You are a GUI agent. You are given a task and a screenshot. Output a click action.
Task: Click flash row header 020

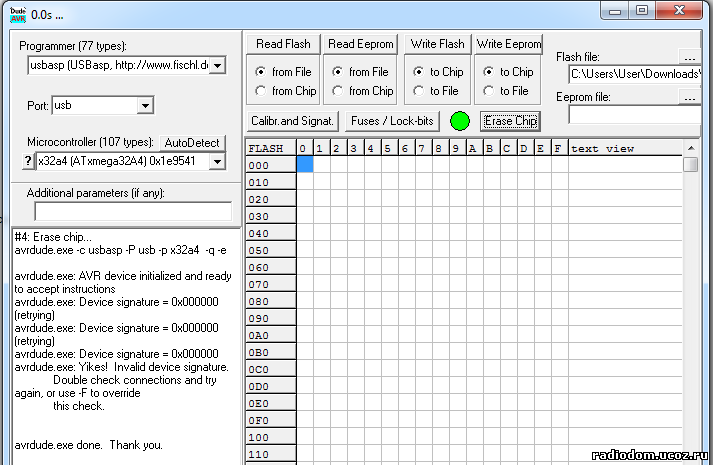pos(271,199)
